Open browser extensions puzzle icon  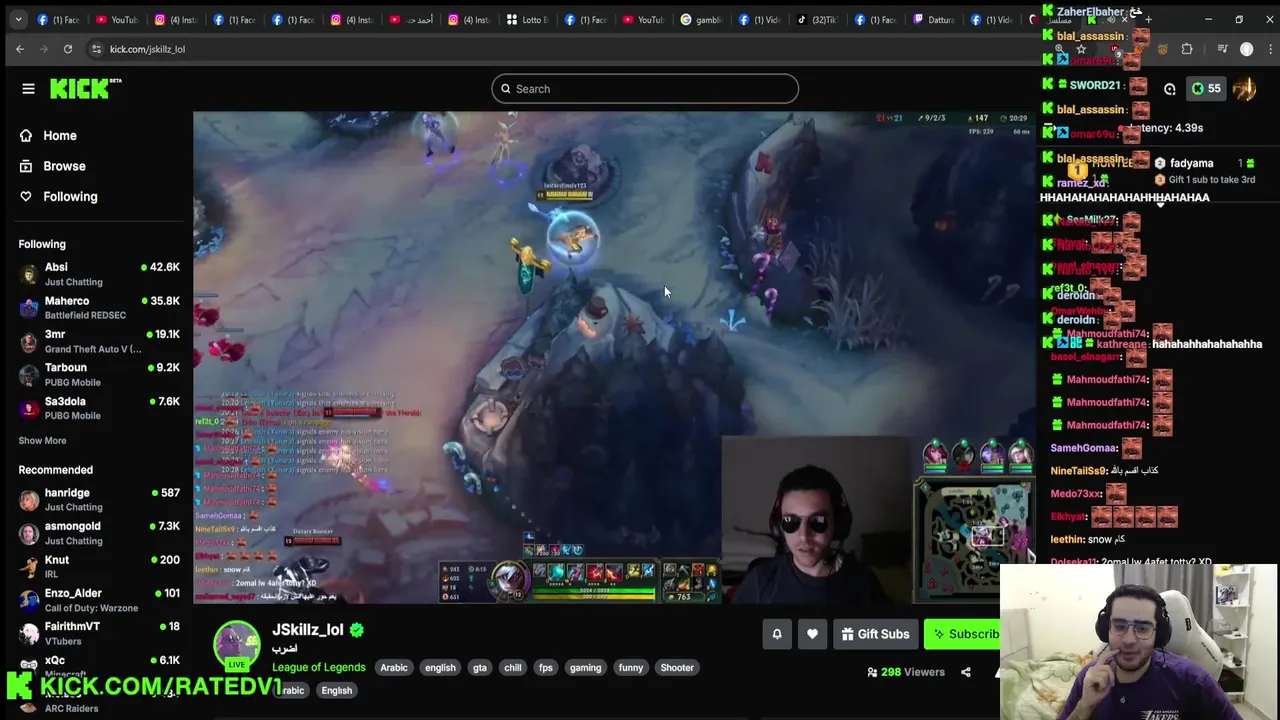pyautogui.click(x=1187, y=49)
